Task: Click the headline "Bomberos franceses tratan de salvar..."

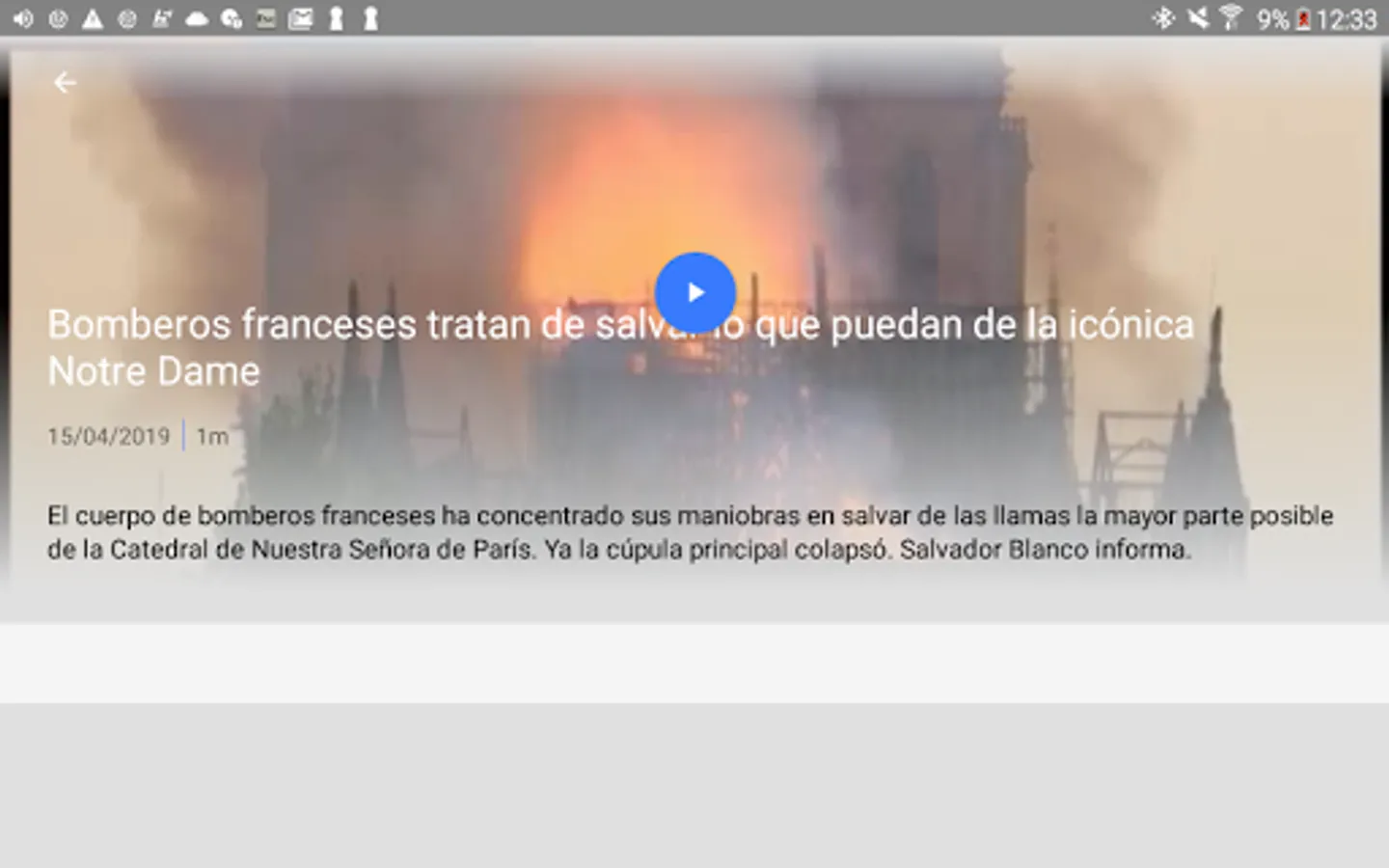Action: tap(621, 347)
